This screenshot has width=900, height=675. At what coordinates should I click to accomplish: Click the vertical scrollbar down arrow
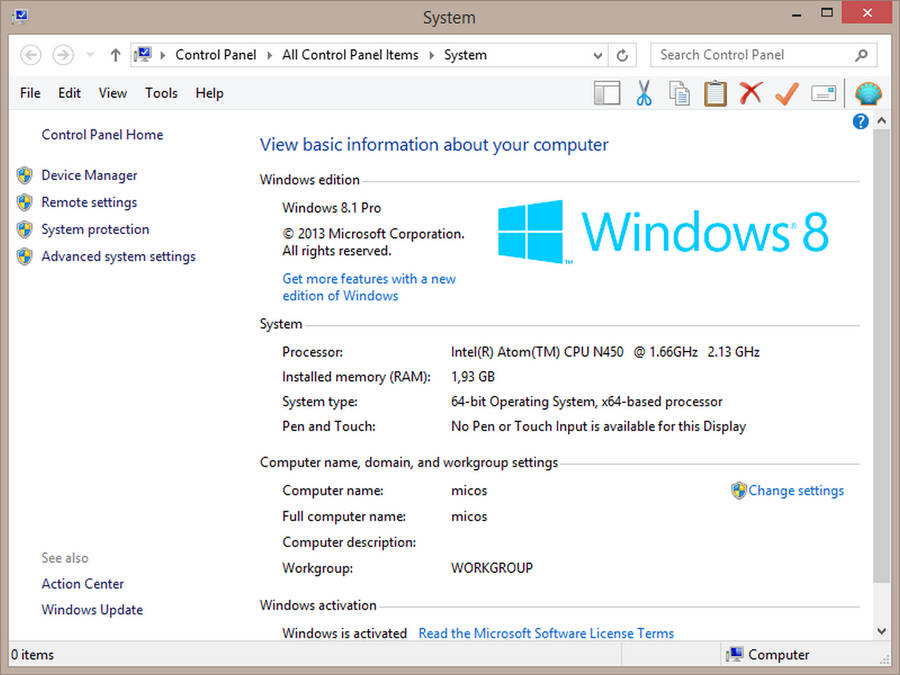pos(881,631)
